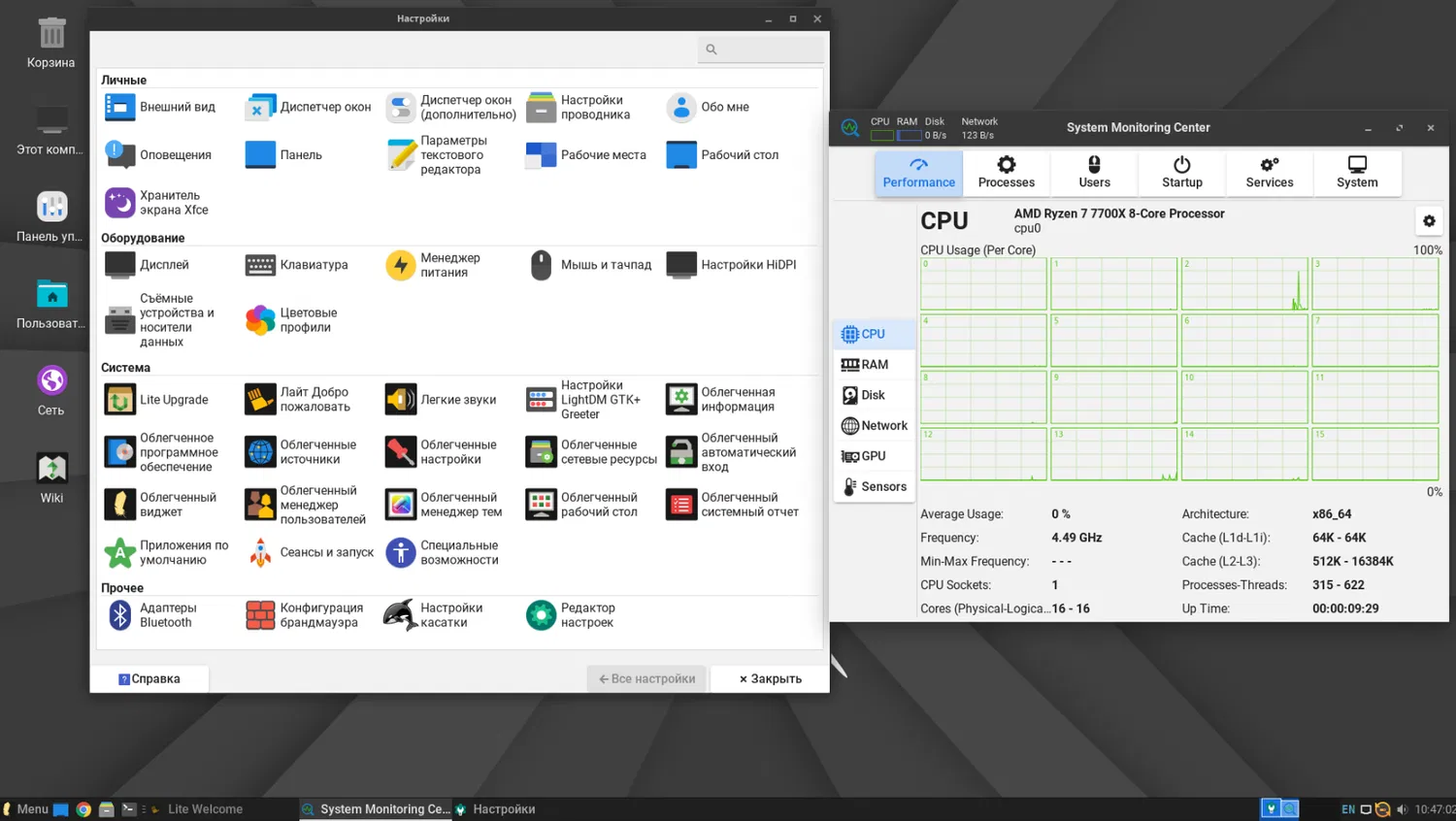Open Редактор настроек settings editor
This screenshot has width=1456, height=821.
pos(571,614)
